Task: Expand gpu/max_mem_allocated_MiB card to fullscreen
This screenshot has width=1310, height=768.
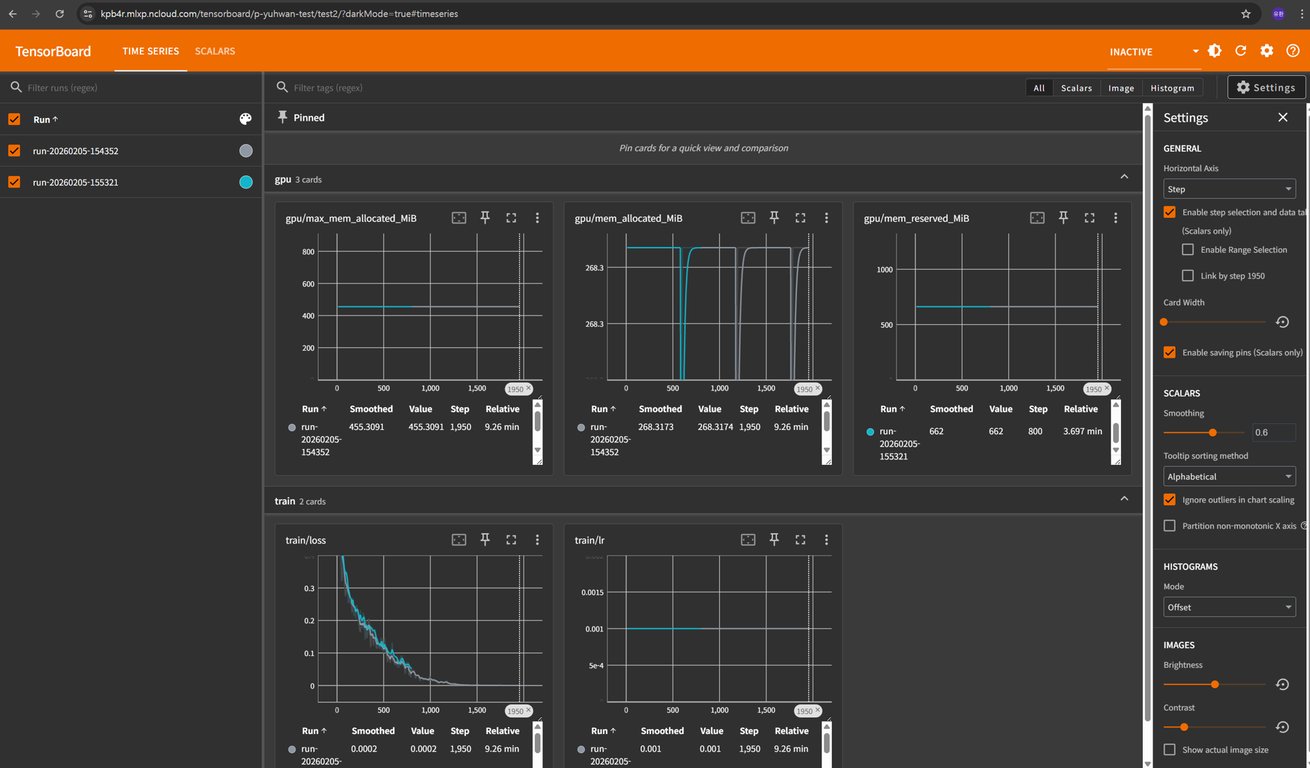Action: 511,218
